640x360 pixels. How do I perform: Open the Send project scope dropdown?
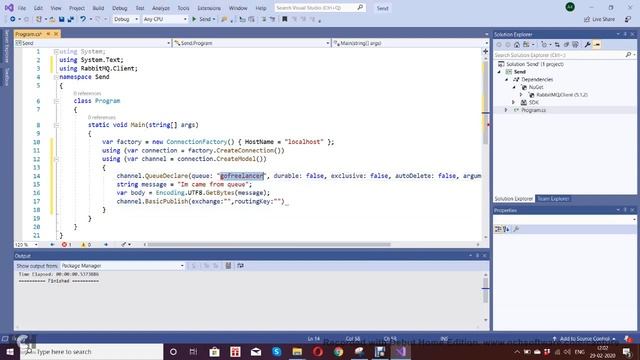[93, 43]
